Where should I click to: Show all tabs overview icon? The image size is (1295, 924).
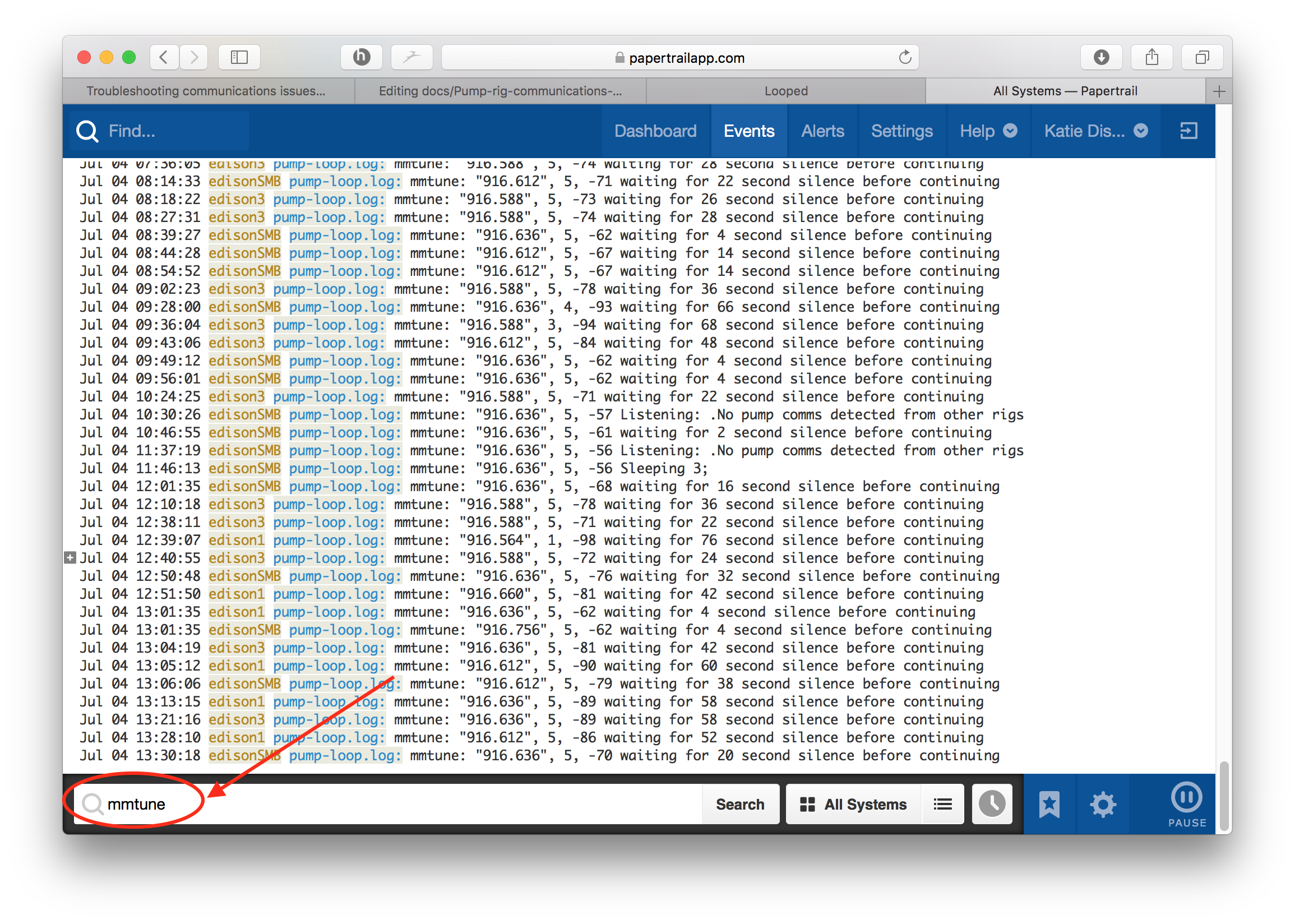(x=1202, y=57)
